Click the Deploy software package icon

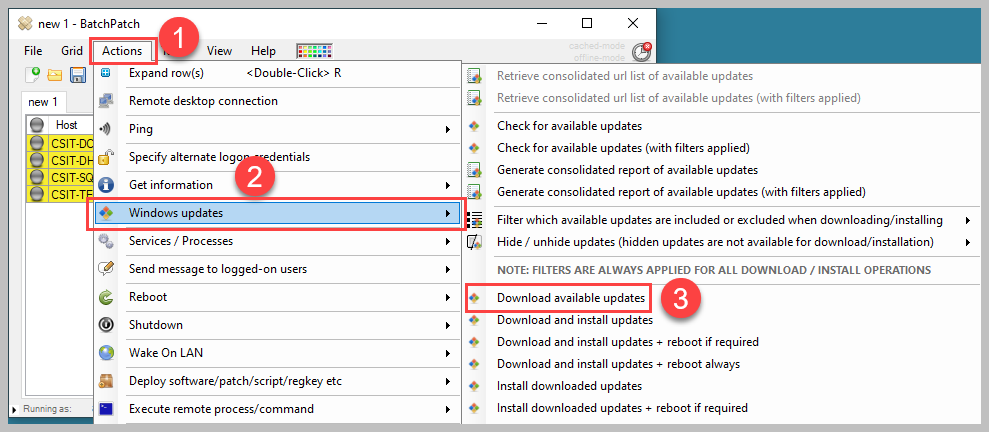106,381
